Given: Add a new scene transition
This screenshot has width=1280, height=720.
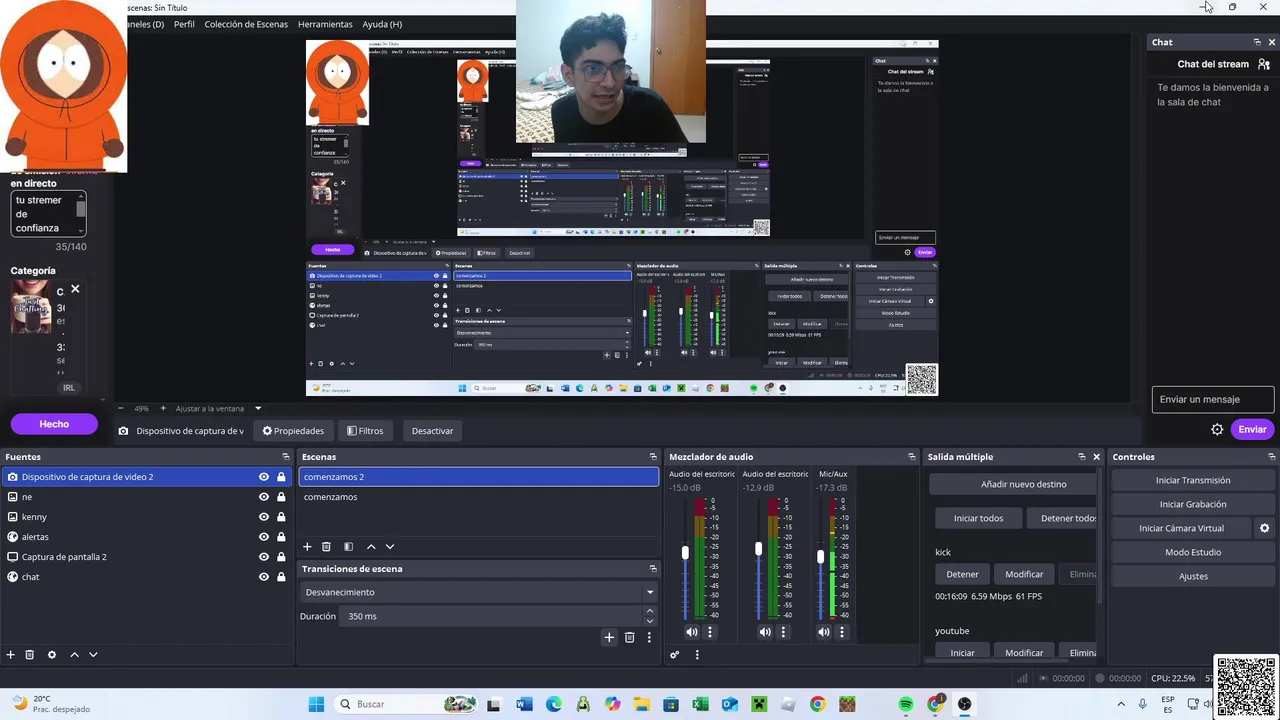Looking at the screenshot, I should point(609,637).
